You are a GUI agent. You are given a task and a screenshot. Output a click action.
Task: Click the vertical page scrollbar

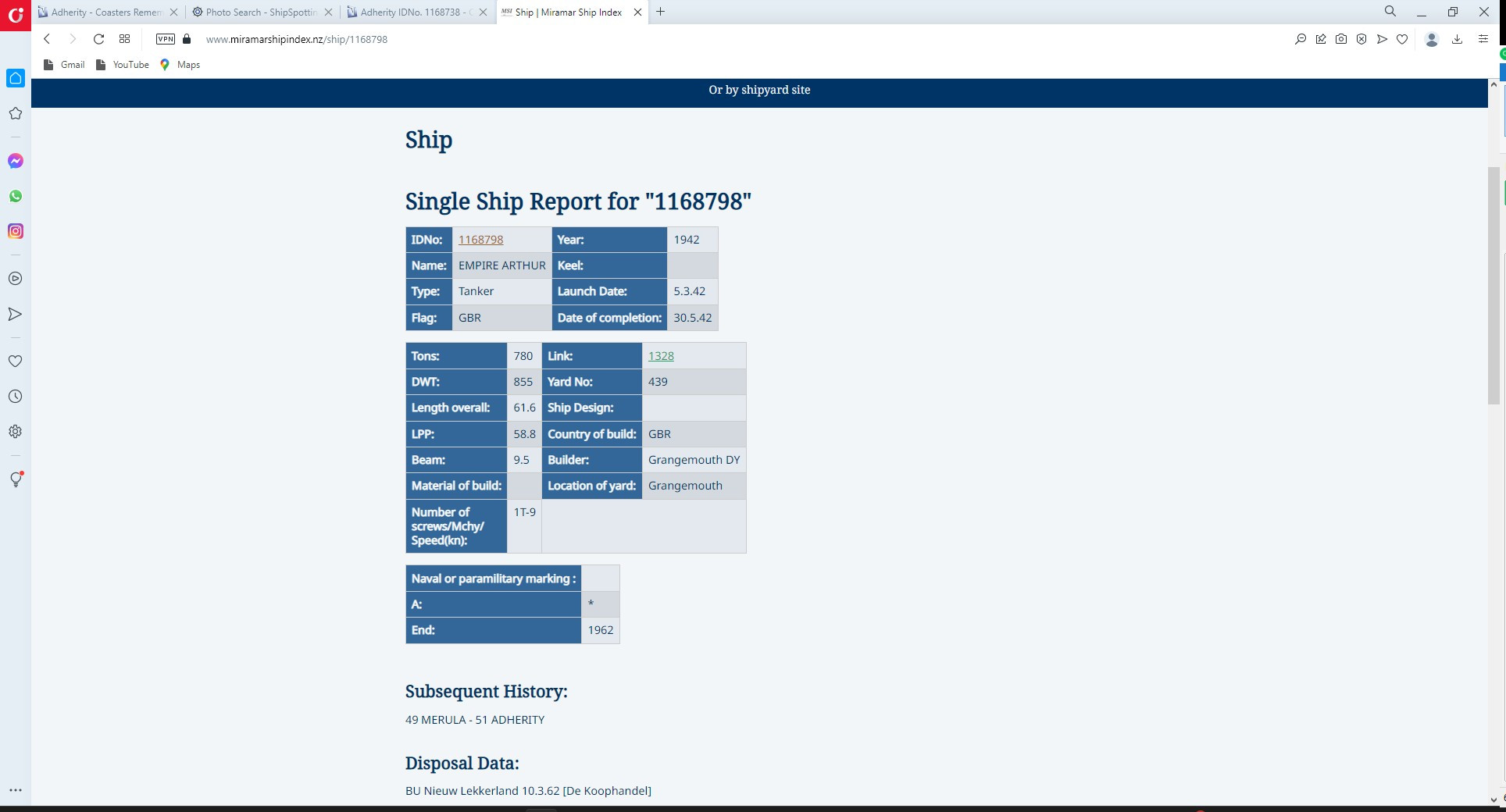[1494, 286]
